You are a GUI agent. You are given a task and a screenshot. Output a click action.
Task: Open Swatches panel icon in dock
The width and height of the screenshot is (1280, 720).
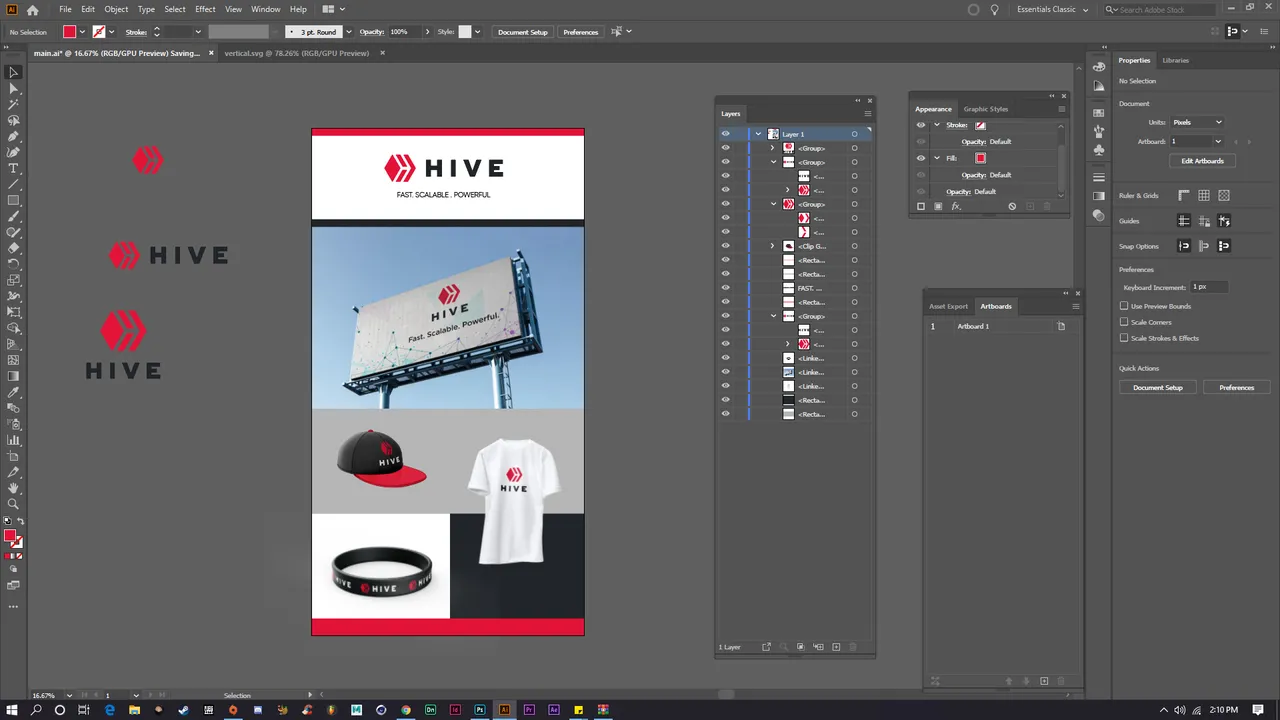pos(1099,113)
